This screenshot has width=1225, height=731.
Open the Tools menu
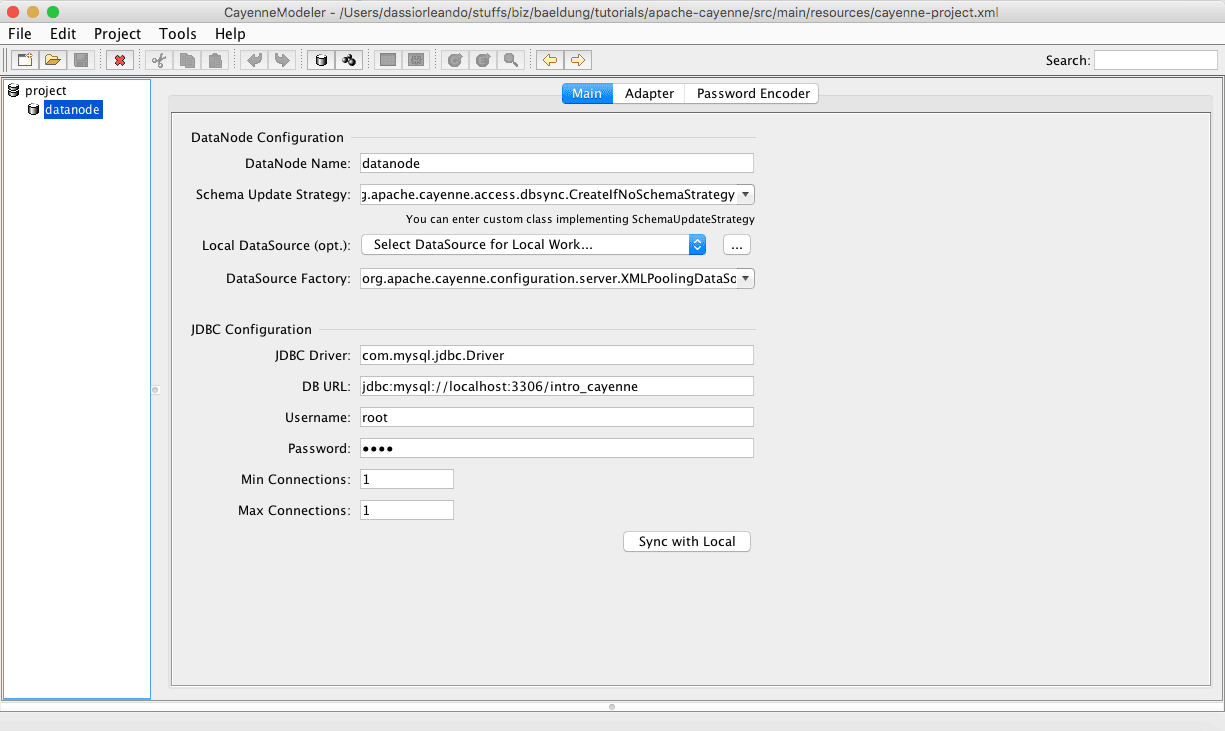click(x=178, y=34)
